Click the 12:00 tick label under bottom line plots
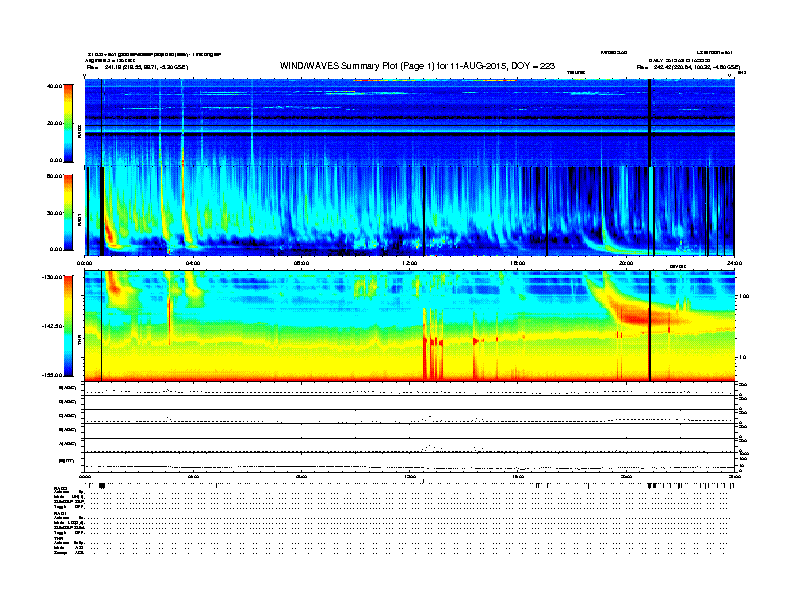 [x=410, y=476]
